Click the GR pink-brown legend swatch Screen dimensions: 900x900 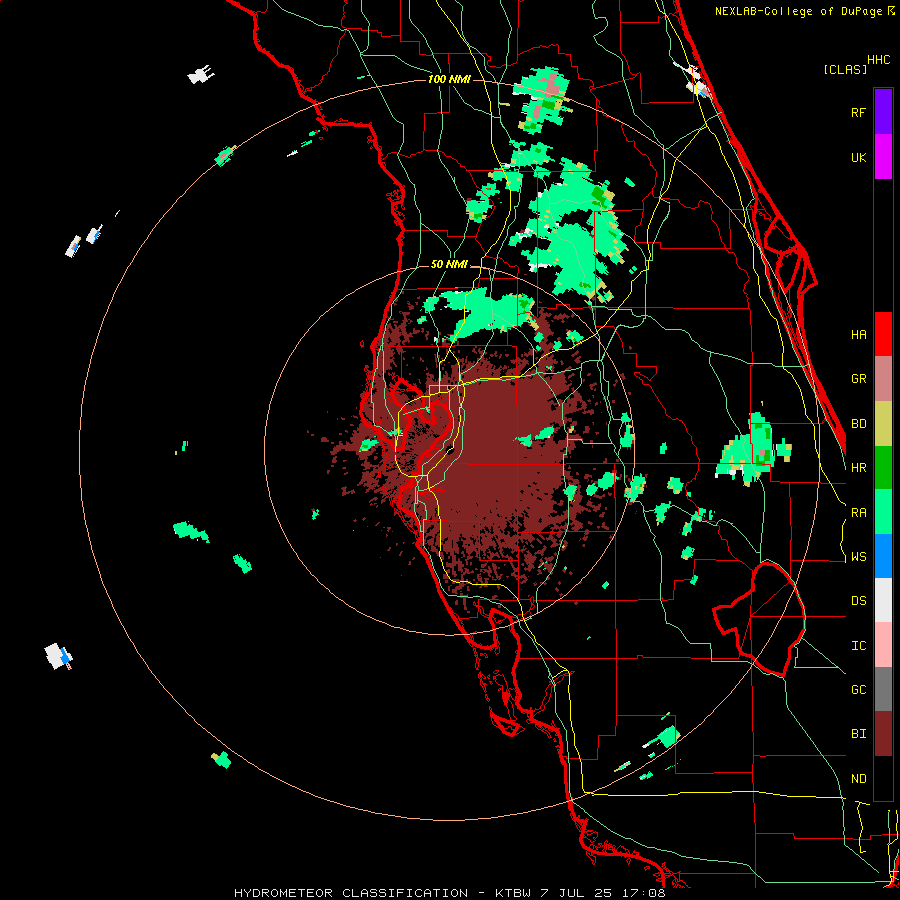pos(883,379)
